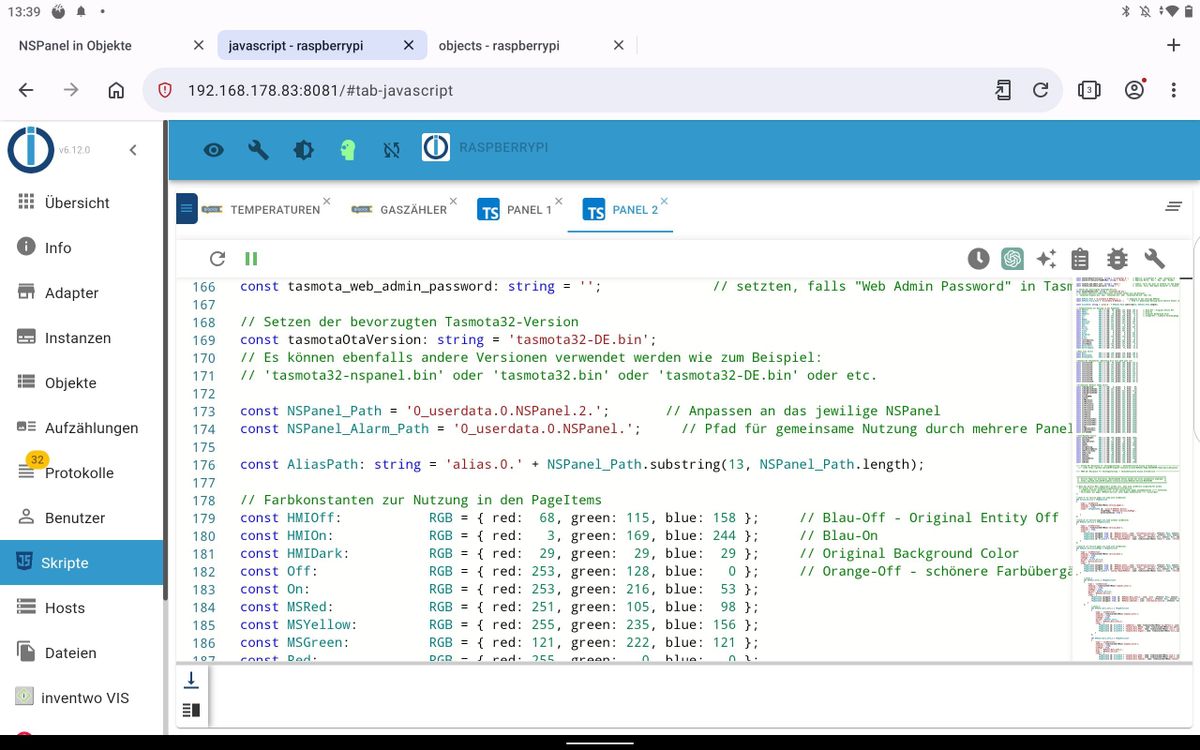Close the PANEL 1 script tab
Image resolution: width=1200 pixels, height=750 pixels.
(x=559, y=201)
